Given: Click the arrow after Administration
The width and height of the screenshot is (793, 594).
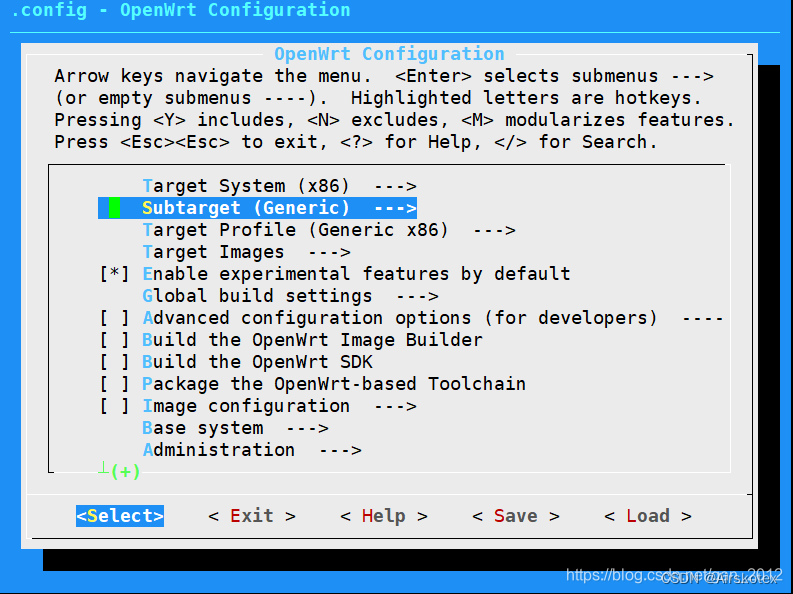Looking at the screenshot, I should point(340,450).
